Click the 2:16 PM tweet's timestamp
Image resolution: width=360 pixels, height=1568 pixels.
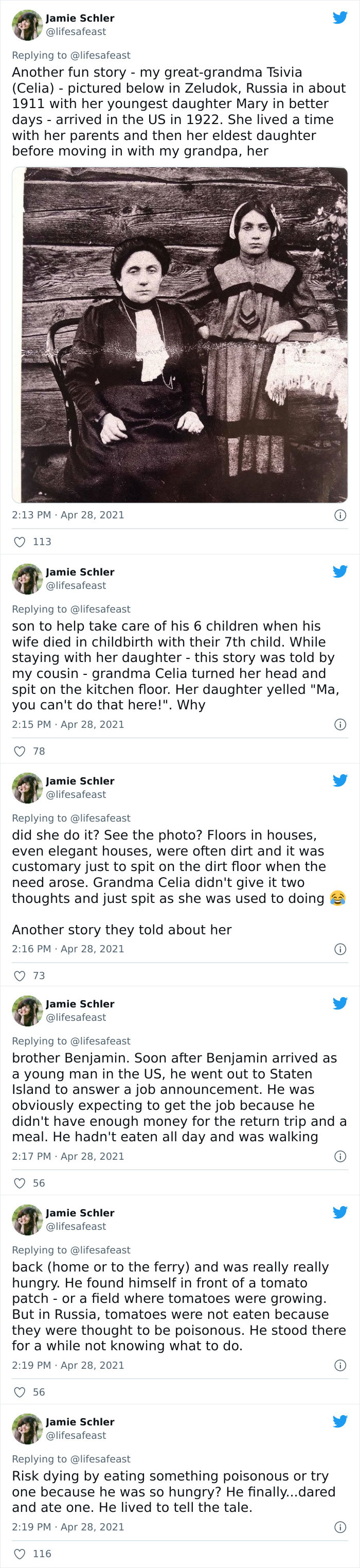pos(68,949)
